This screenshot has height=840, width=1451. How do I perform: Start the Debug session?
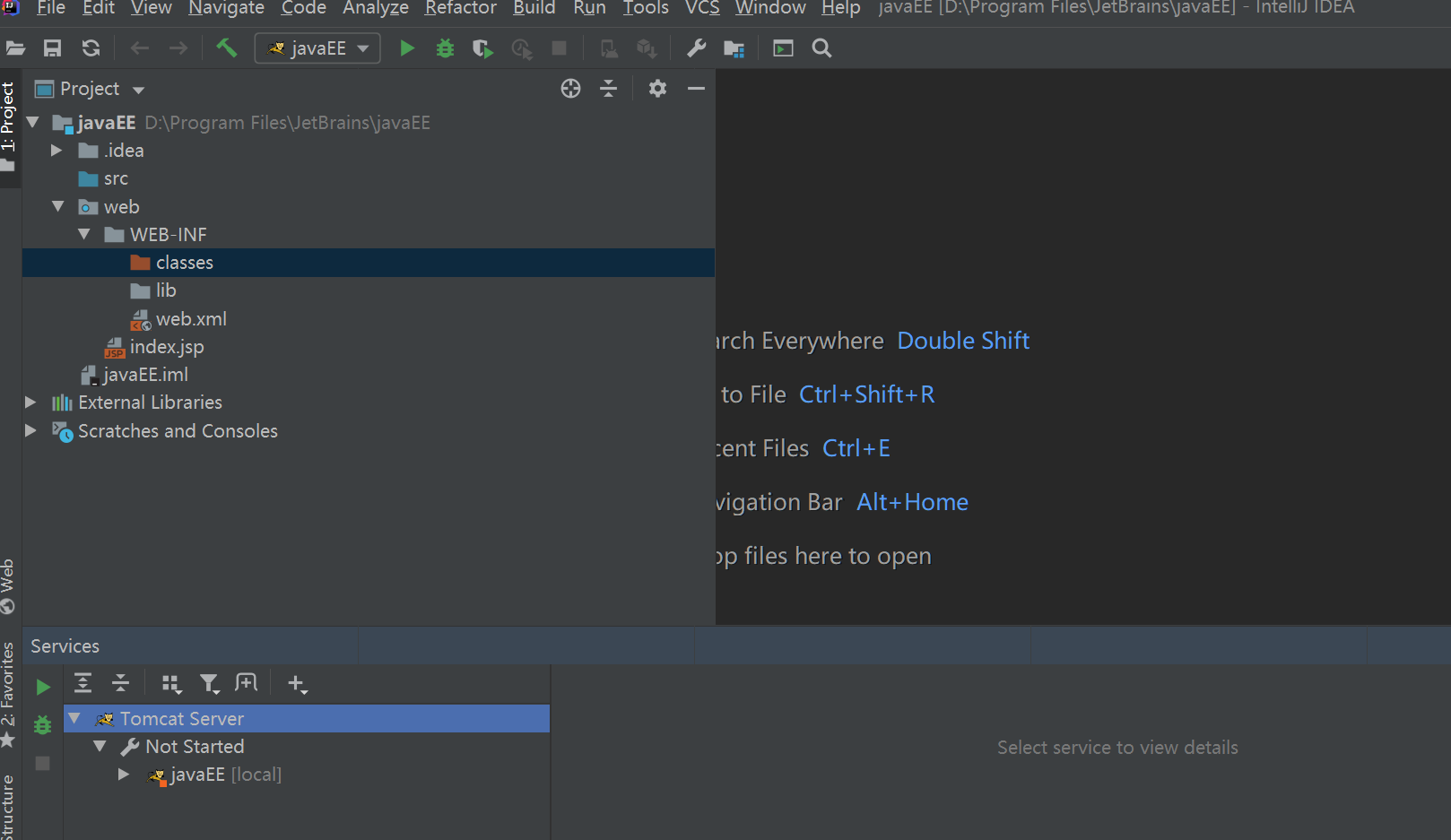point(445,48)
